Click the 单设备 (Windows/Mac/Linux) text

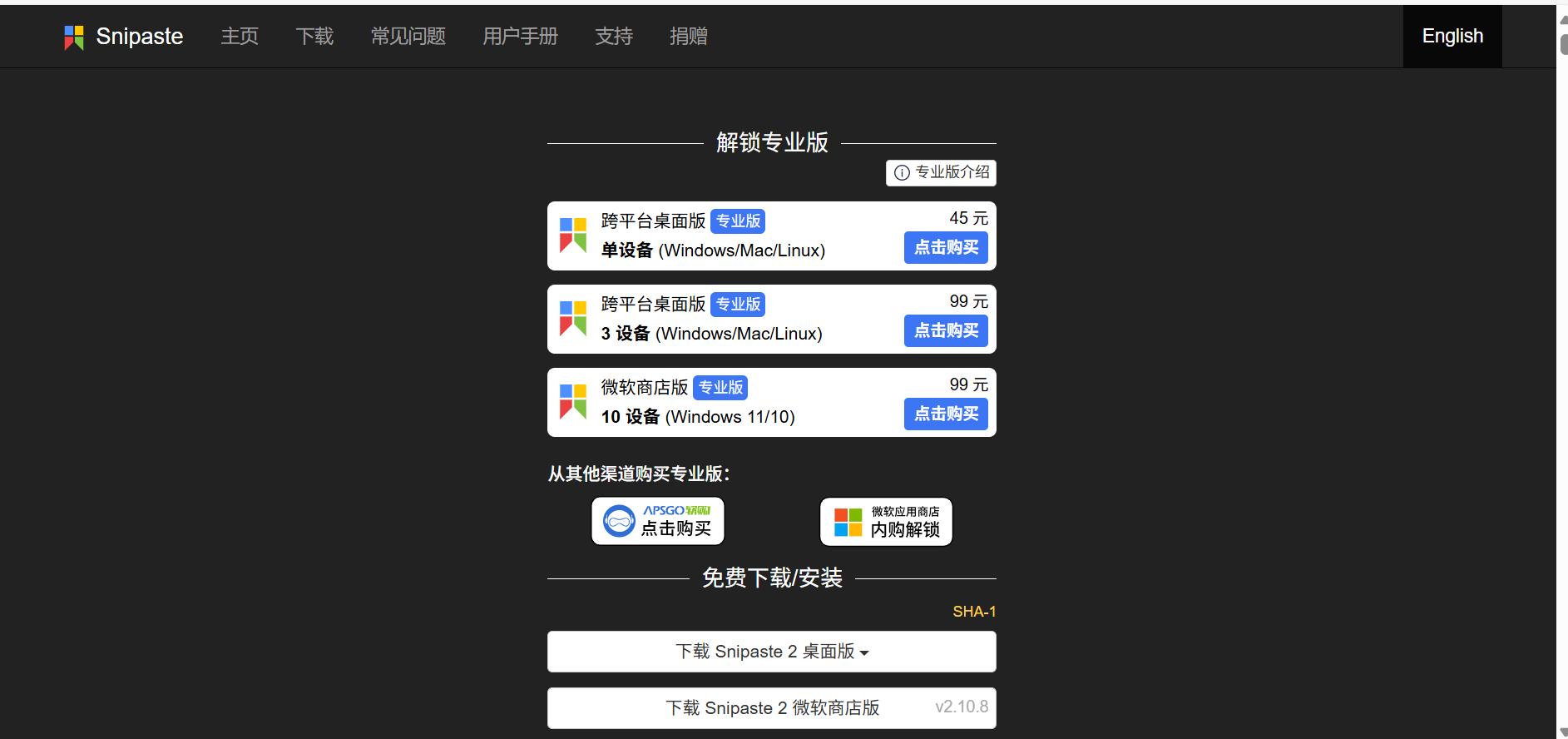point(713,250)
